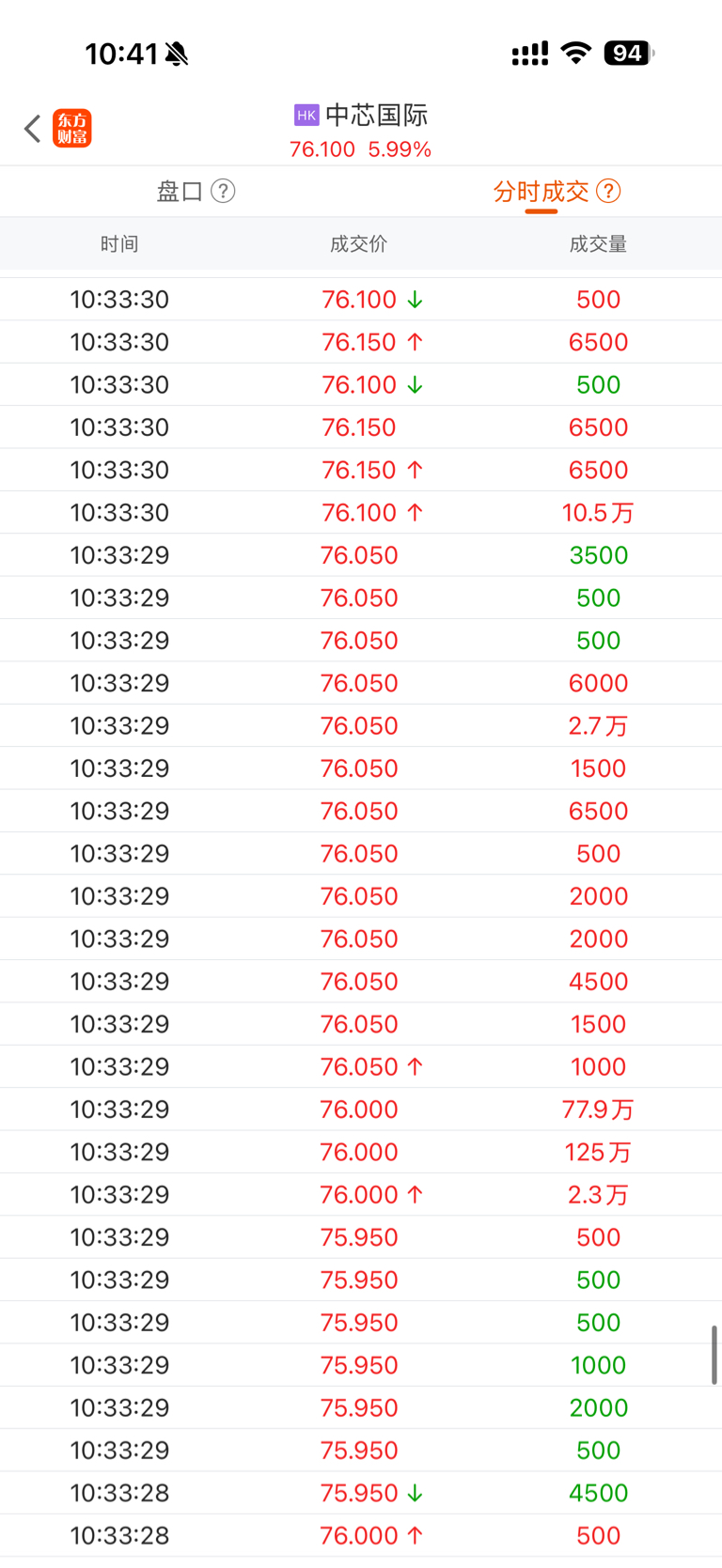The height and width of the screenshot is (1568, 722).
Task: Tap the battery indicator showing 94
Action: pyautogui.click(x=628, y=54)
